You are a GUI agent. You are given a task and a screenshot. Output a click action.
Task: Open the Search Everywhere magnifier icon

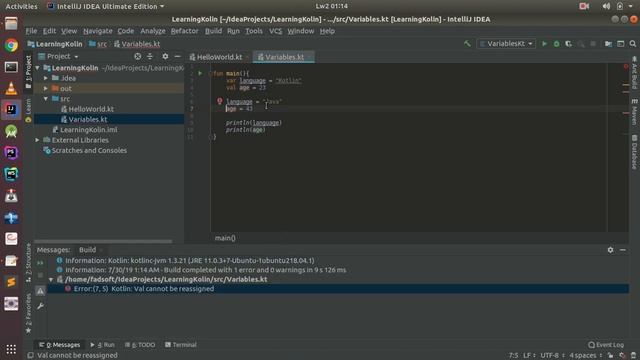633,44
